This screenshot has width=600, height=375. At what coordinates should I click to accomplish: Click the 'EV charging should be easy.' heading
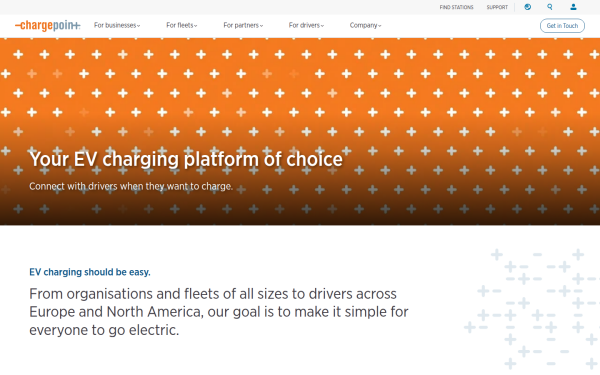pyautogui.click(x=90, y=272)
